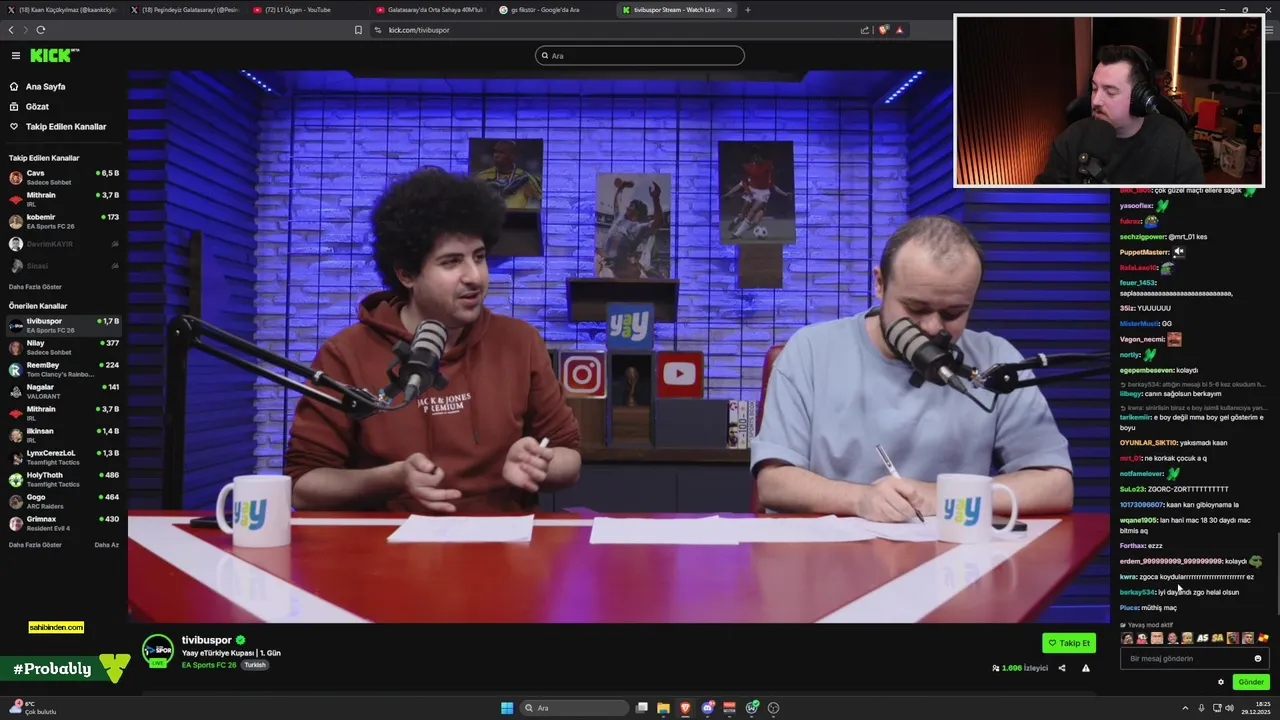Open Discord from the taskbar
This screenshot has height=720, width=1280.
click(x=708, y=708)
